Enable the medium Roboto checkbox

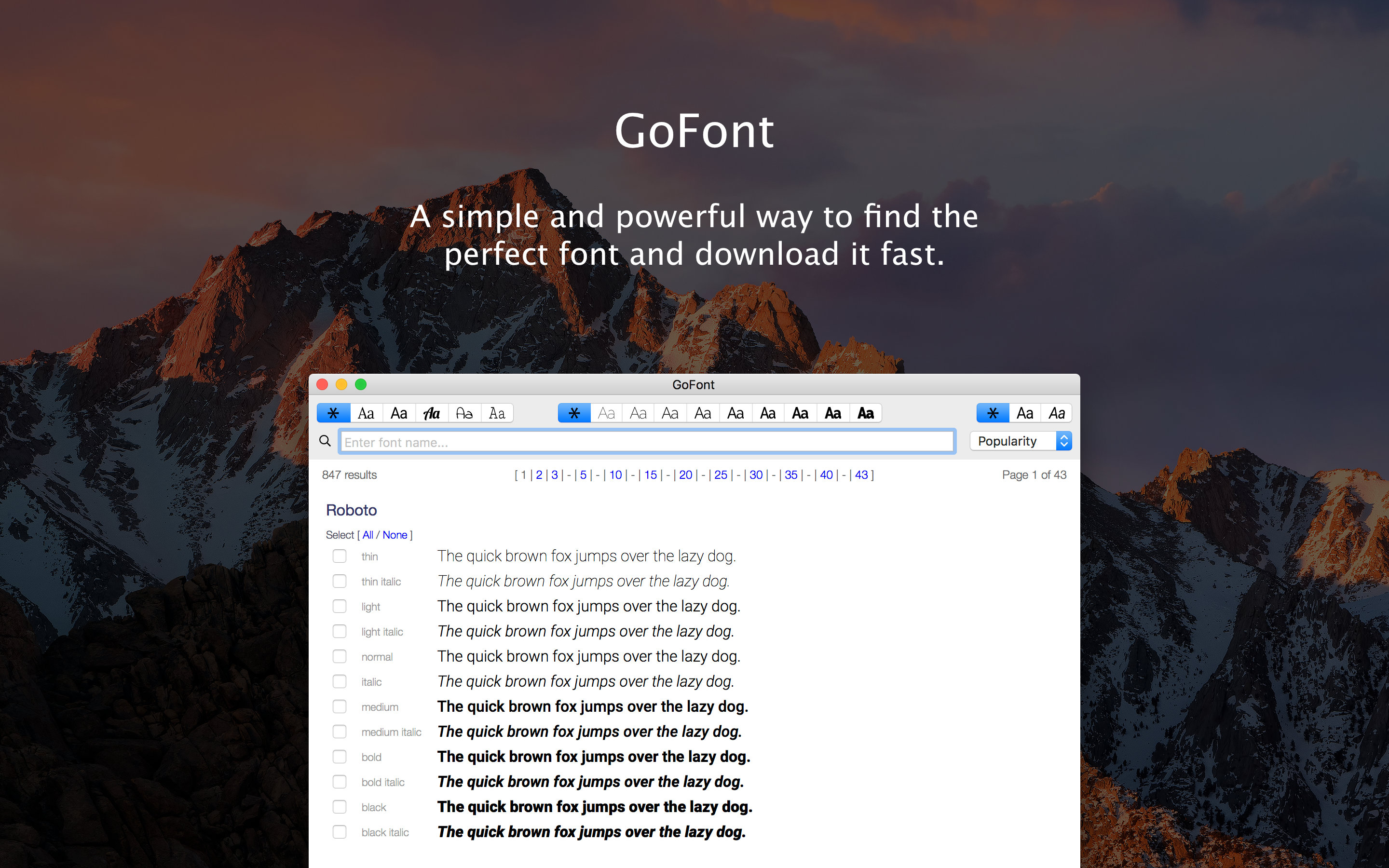(340, 706)
